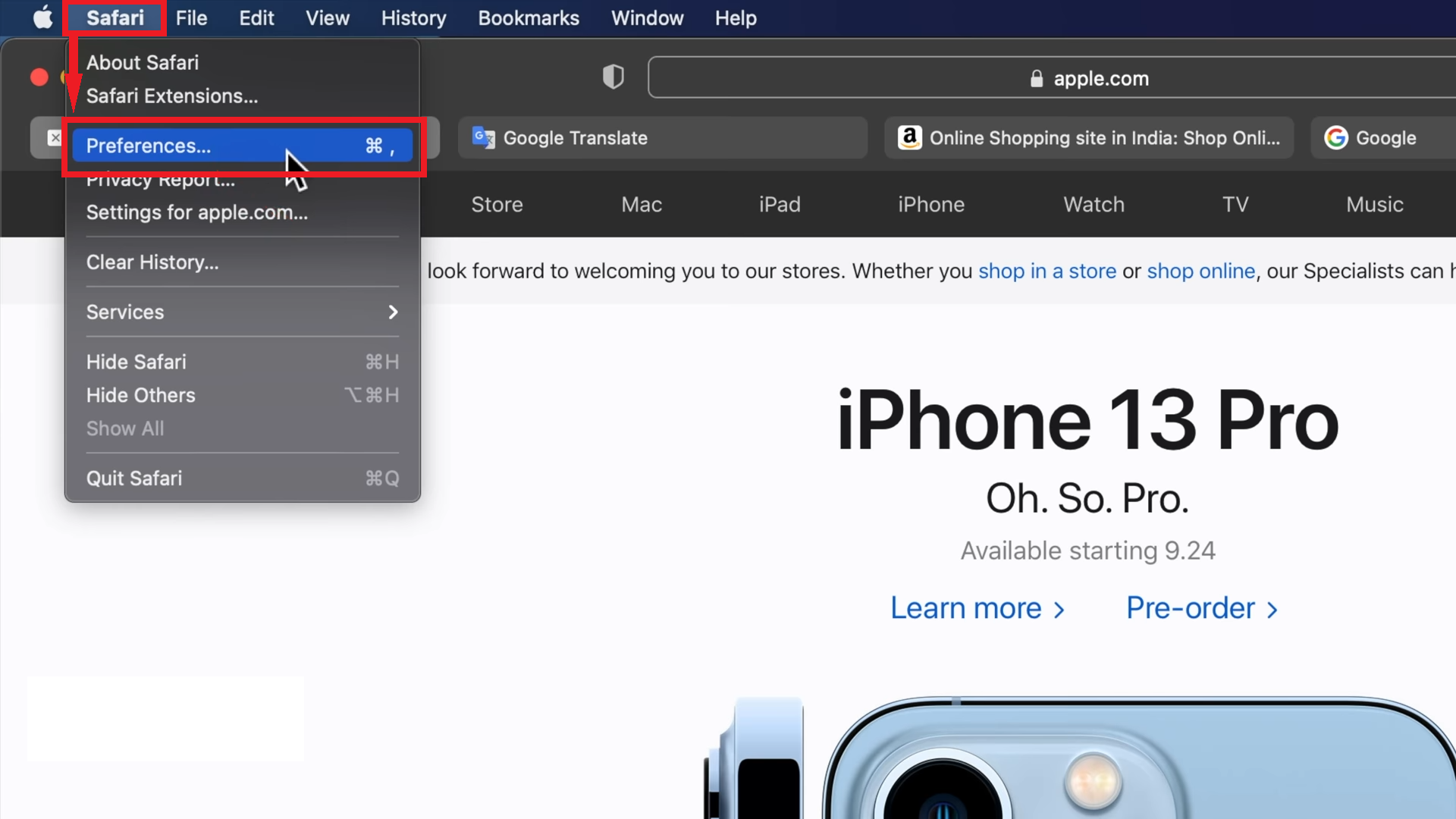Select Preferences from the Safari menu
The width and height of the screenshot is (1456, 819).
pyautogui.click(x=149, y=146)
